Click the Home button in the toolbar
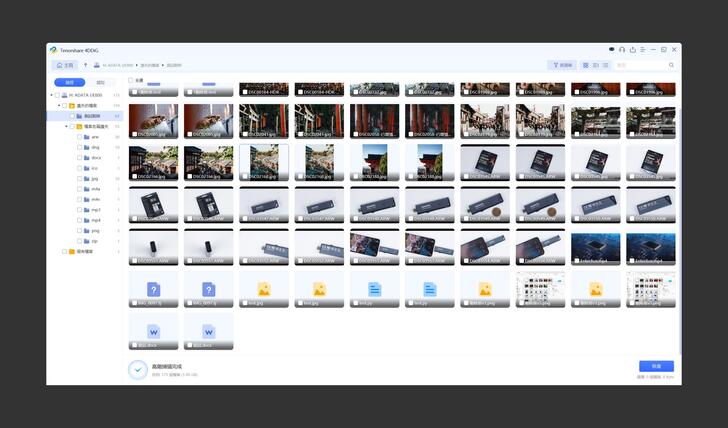728x428 pixels. click(65, 65)
